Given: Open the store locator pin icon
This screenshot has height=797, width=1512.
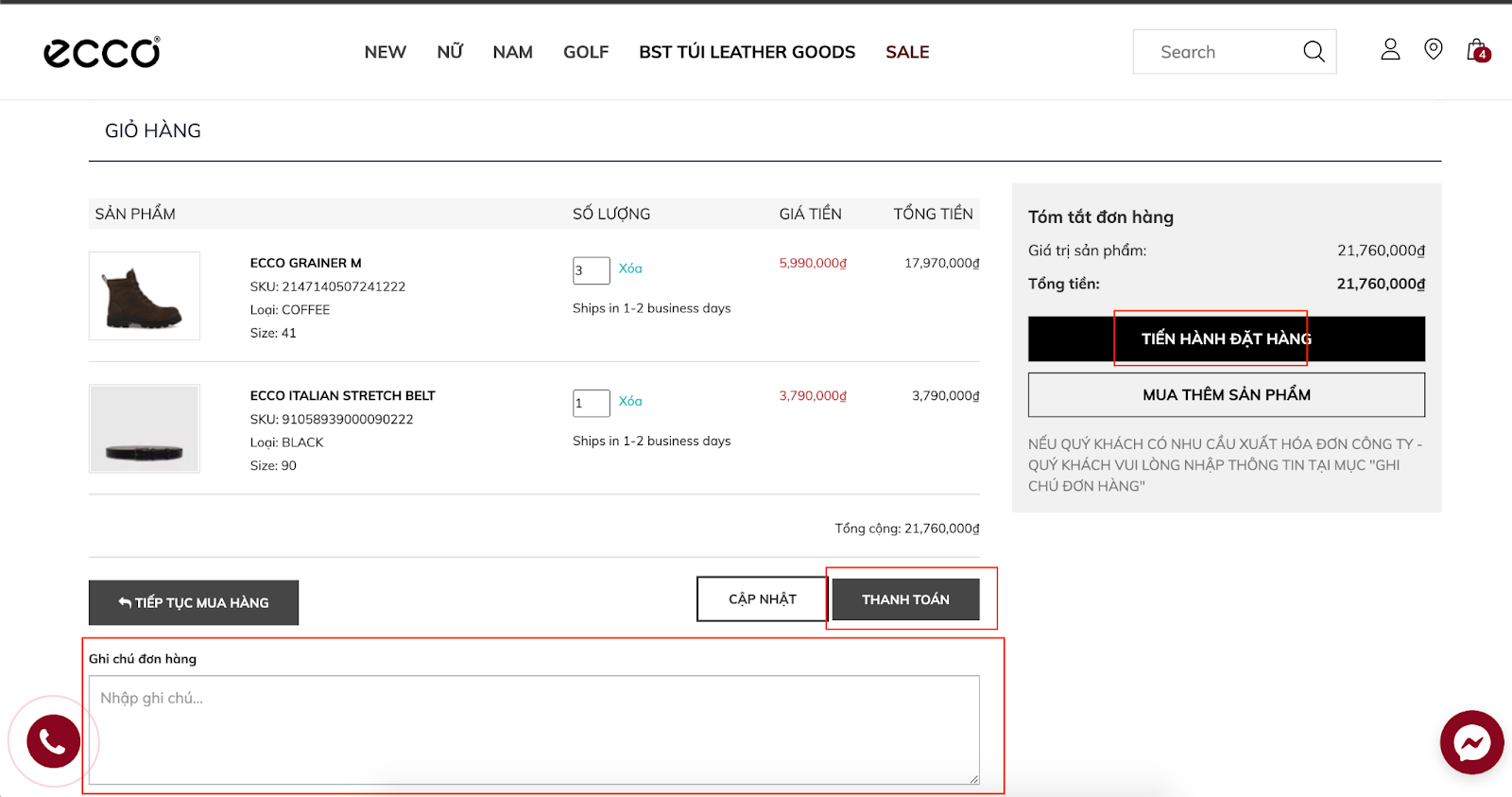Looking at the screenshot, I should pos(1434,49).
